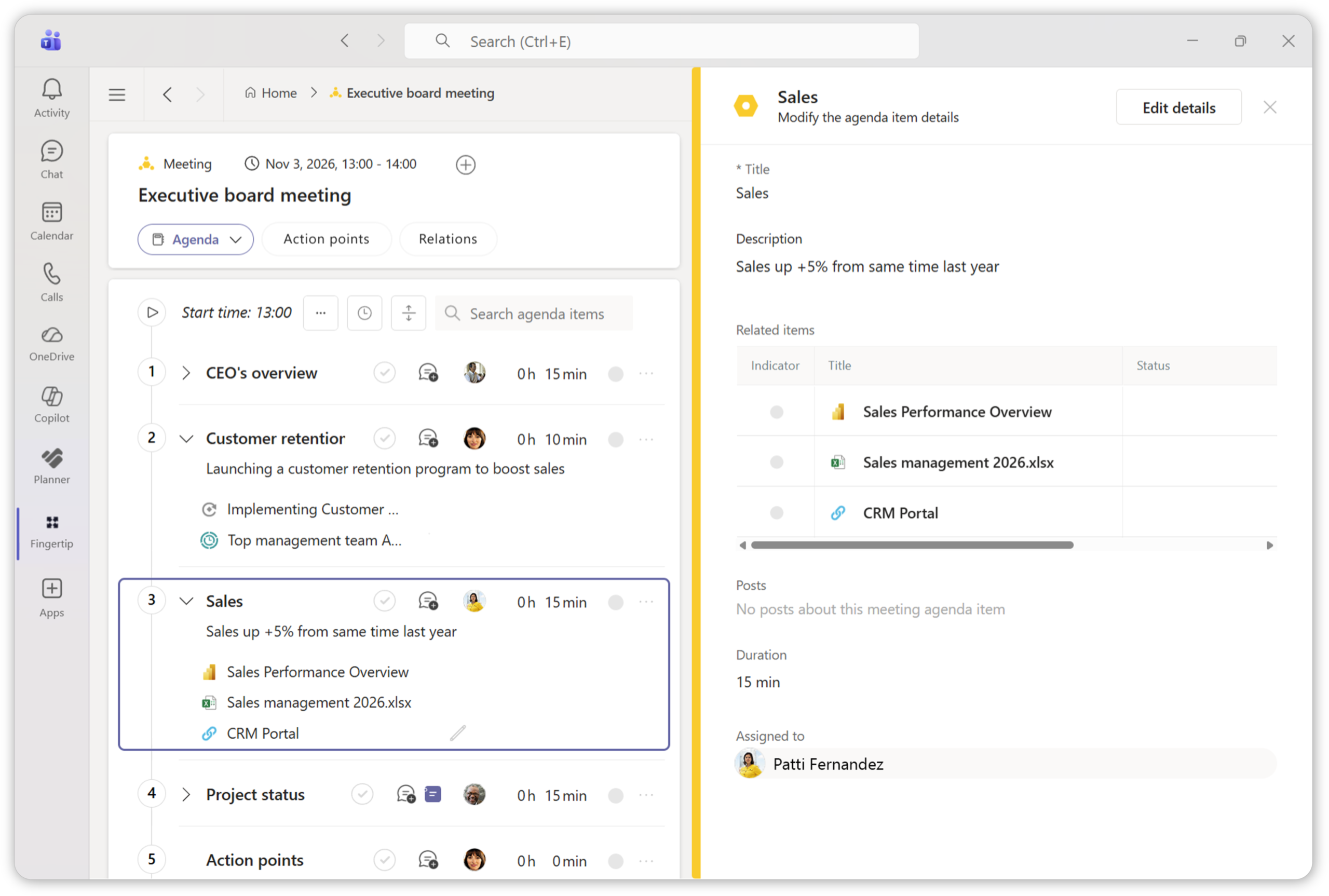The image size is (1329, 896).
Task: Click the collapse/expand all agenda items icon
Action: coord(409,313)
